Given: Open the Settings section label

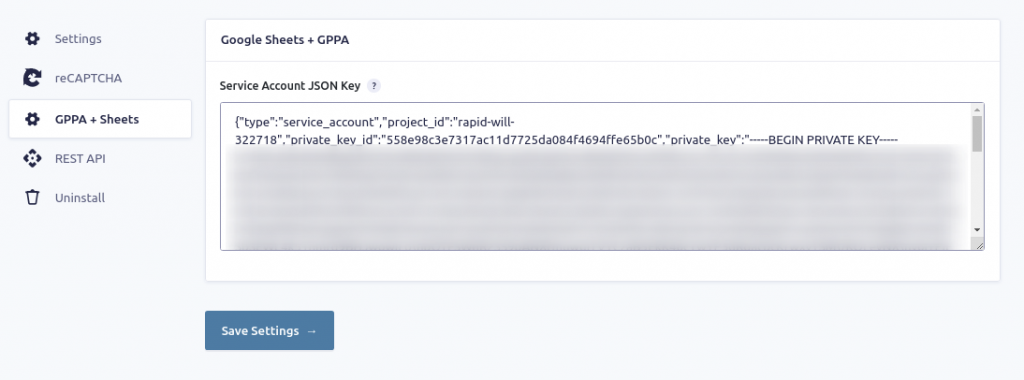Looking at the screenshot, I should [x=78, y=39].
